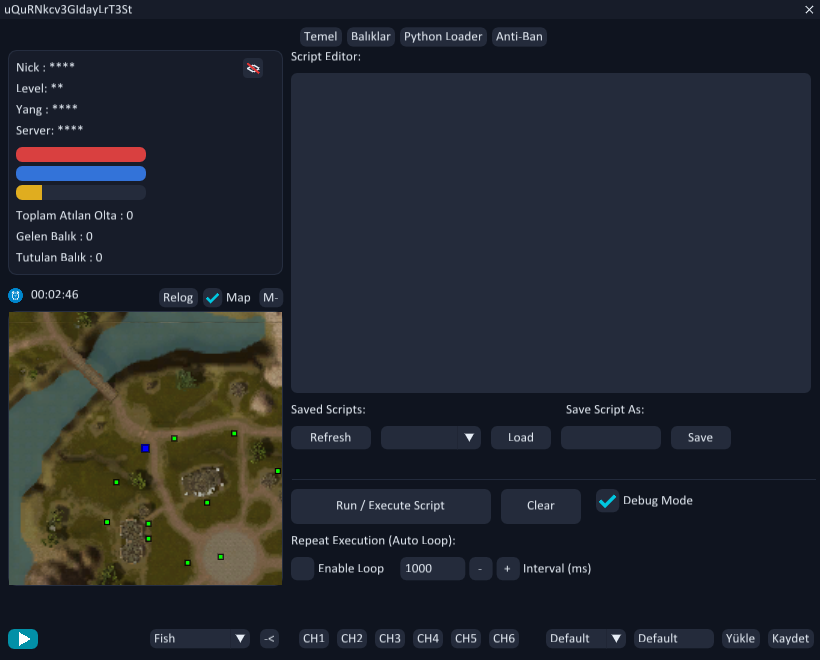Clear the script editor

[541, 506]
